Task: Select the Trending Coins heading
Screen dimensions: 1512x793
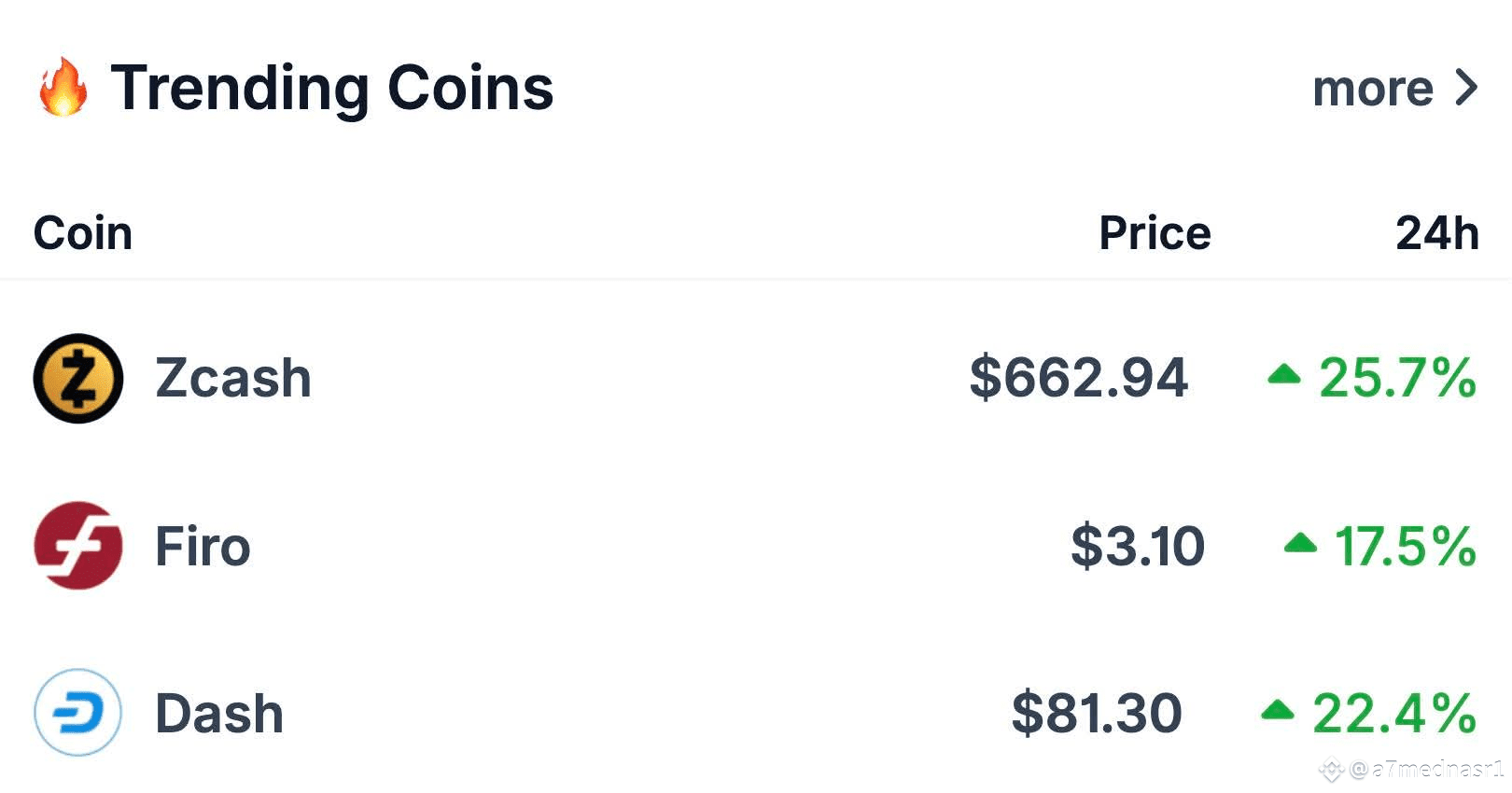Action: click(x=332, y=89)
